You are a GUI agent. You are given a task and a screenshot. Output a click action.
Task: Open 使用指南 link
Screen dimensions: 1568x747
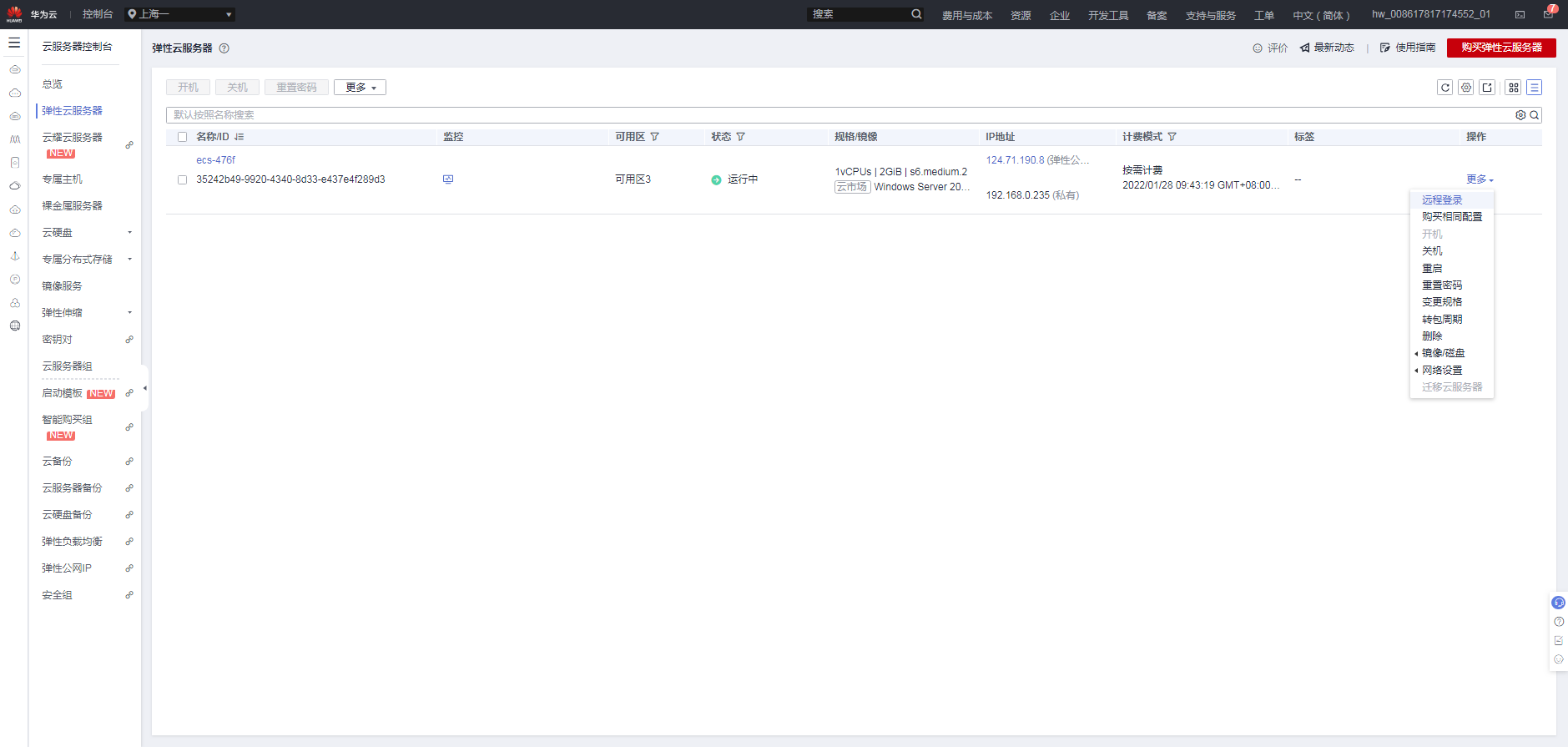coord(1408,48)
